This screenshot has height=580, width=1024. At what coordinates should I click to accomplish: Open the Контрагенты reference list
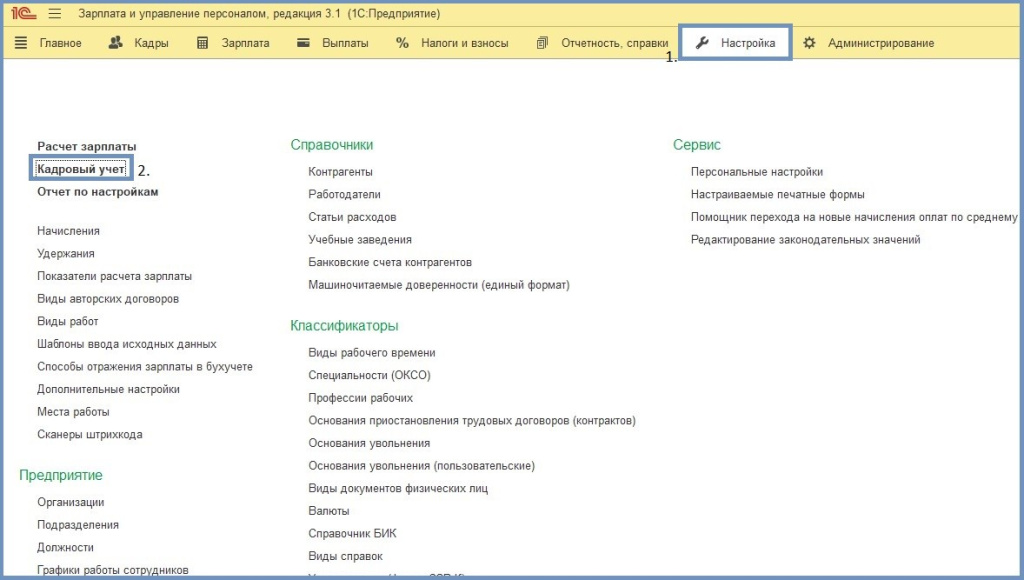click(340, 172)
